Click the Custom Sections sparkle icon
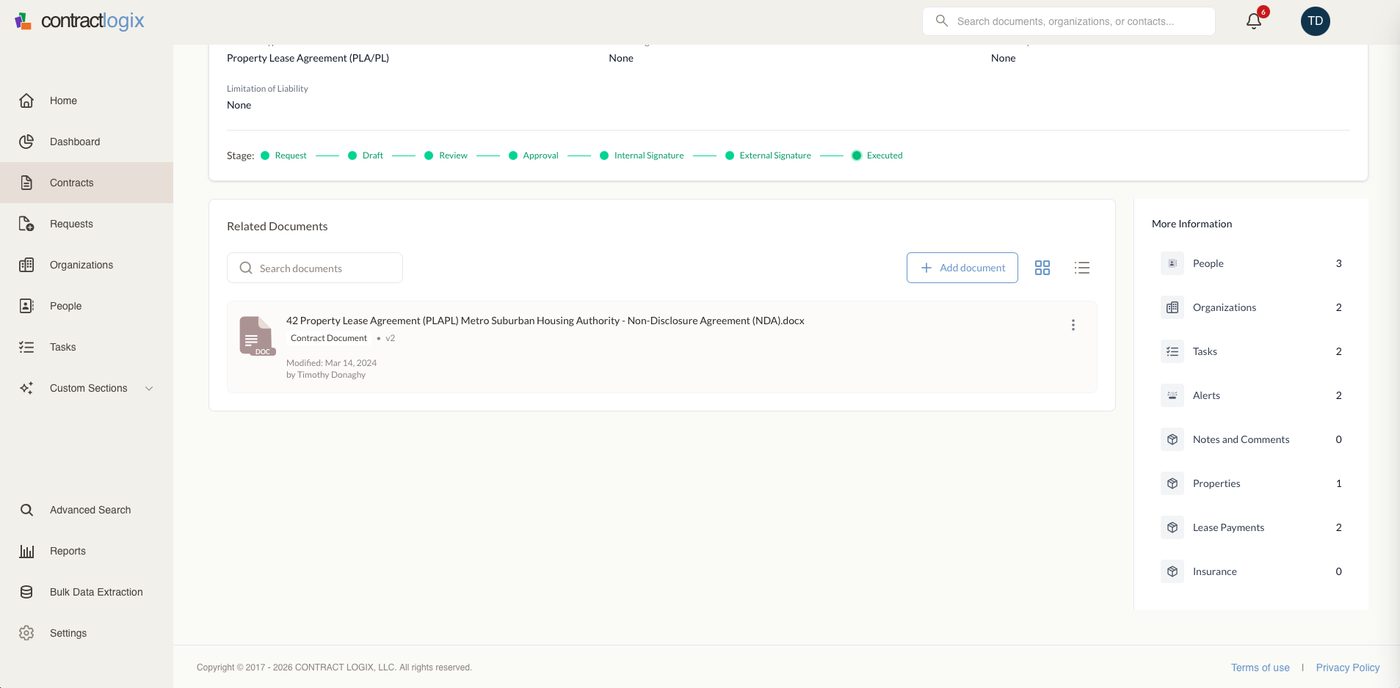The height and width of the screenshot is (688, 1400). pos(27,388)
